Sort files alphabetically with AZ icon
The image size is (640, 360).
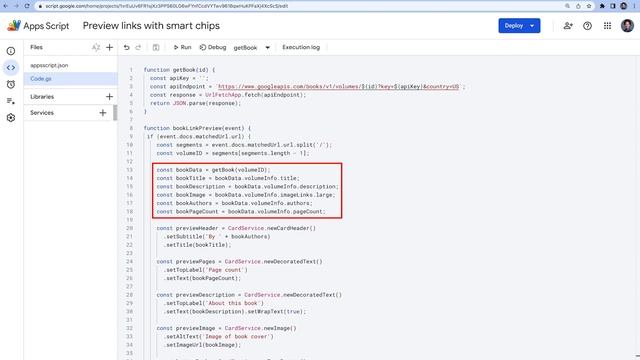pyautogui.click(x=96, y=47)
